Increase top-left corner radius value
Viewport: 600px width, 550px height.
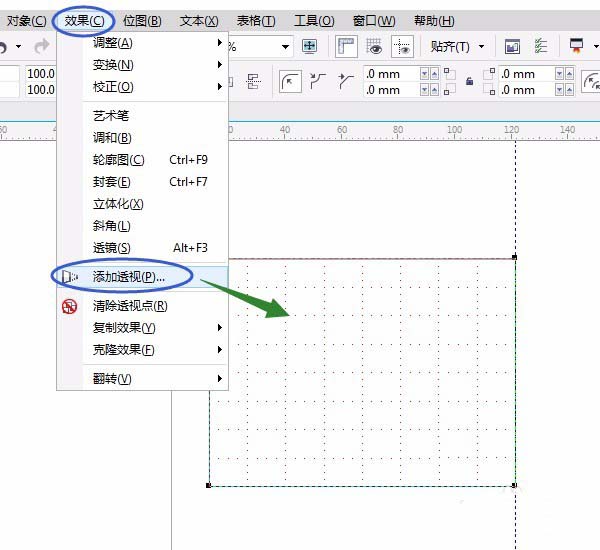point(435,73)
